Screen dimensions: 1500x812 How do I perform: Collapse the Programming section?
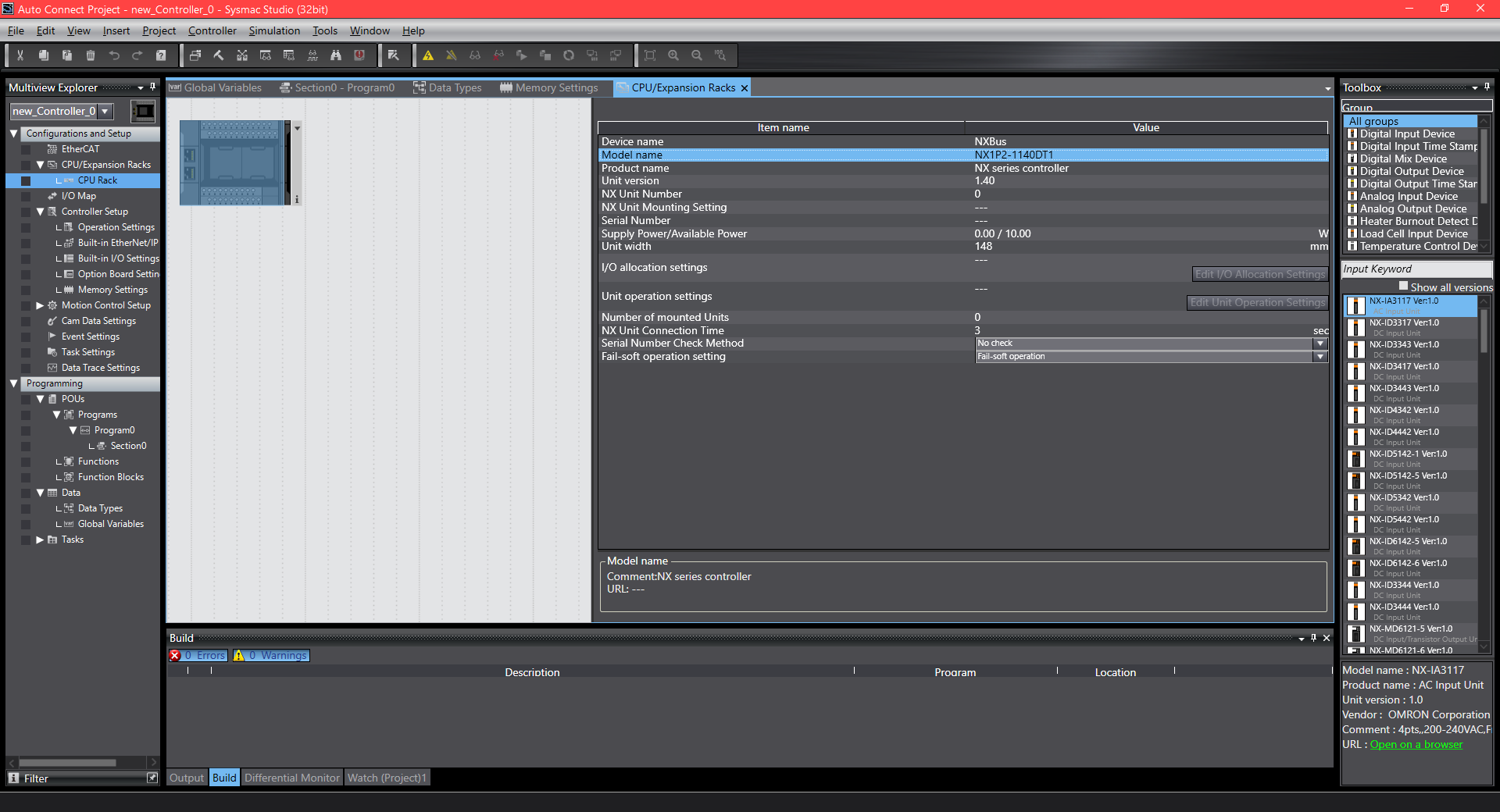(13, 383)
